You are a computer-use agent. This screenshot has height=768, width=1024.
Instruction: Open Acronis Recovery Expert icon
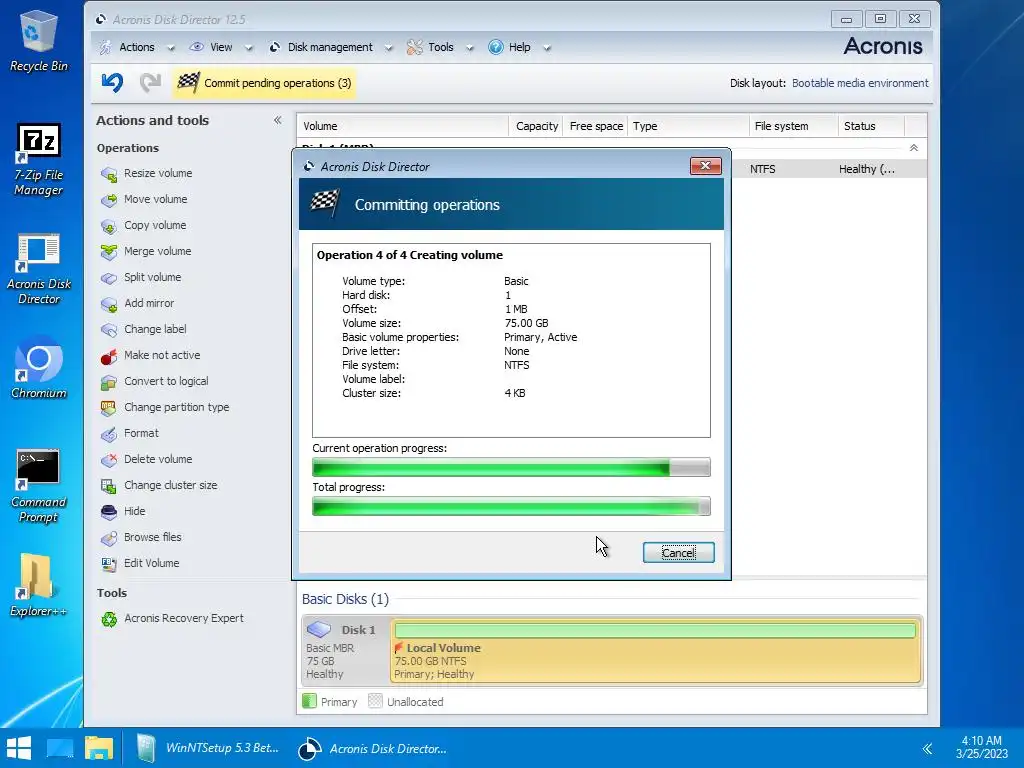pos(109,619)
